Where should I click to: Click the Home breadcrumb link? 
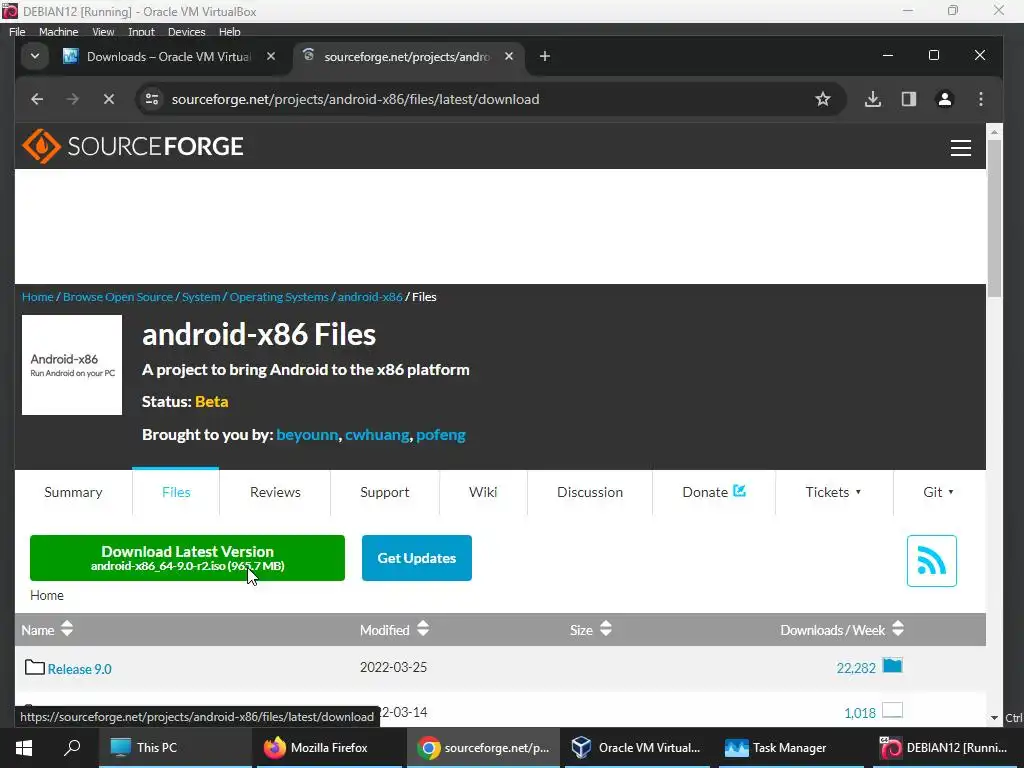click(37, 296)
